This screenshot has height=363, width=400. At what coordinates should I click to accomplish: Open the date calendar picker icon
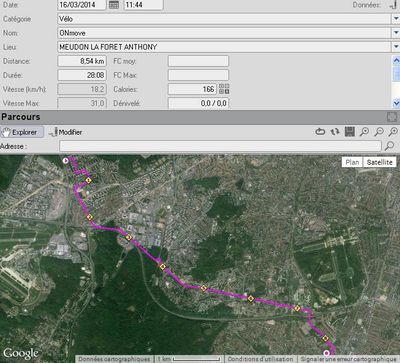[114, 5]
